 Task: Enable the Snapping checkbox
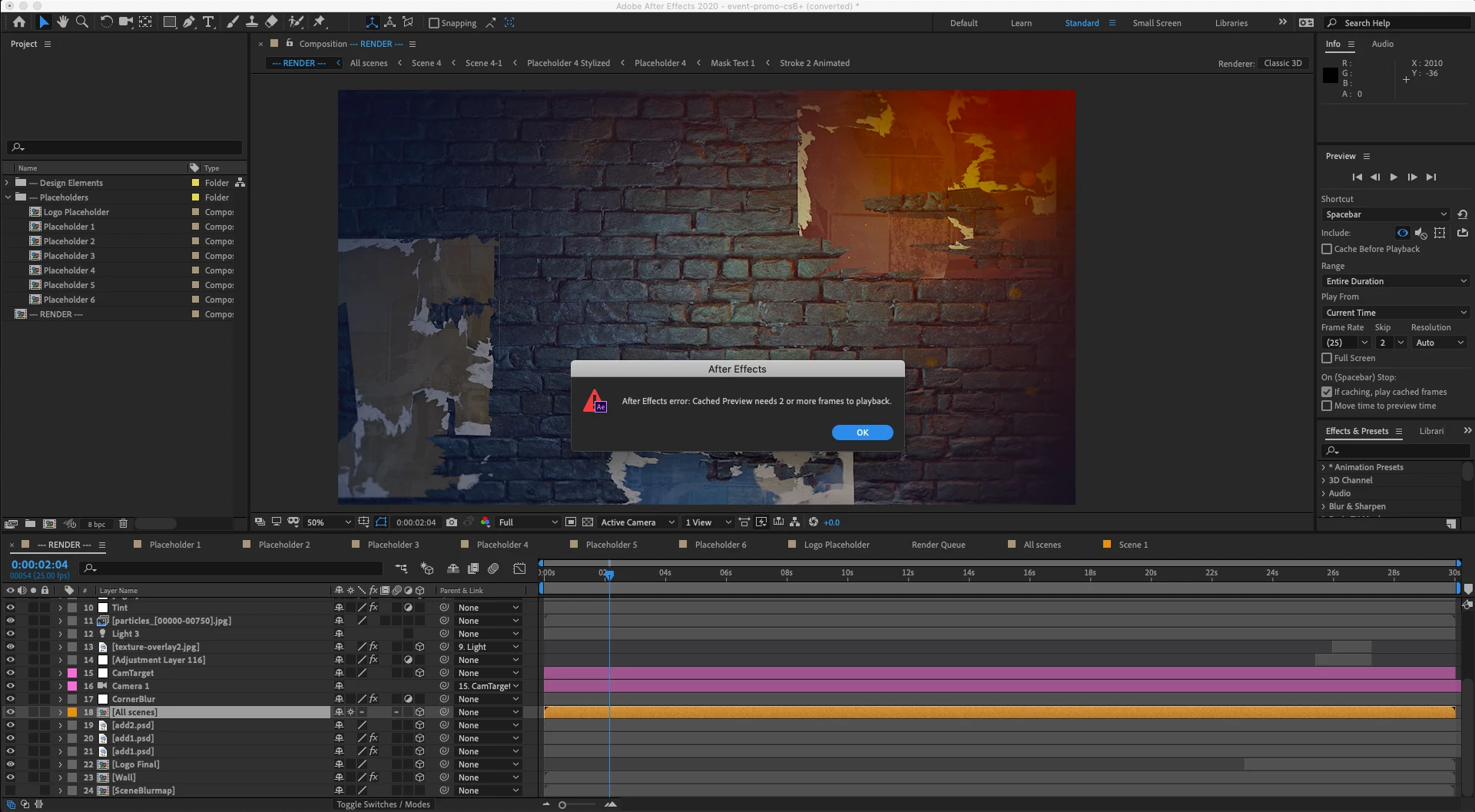tap(434, 23)
